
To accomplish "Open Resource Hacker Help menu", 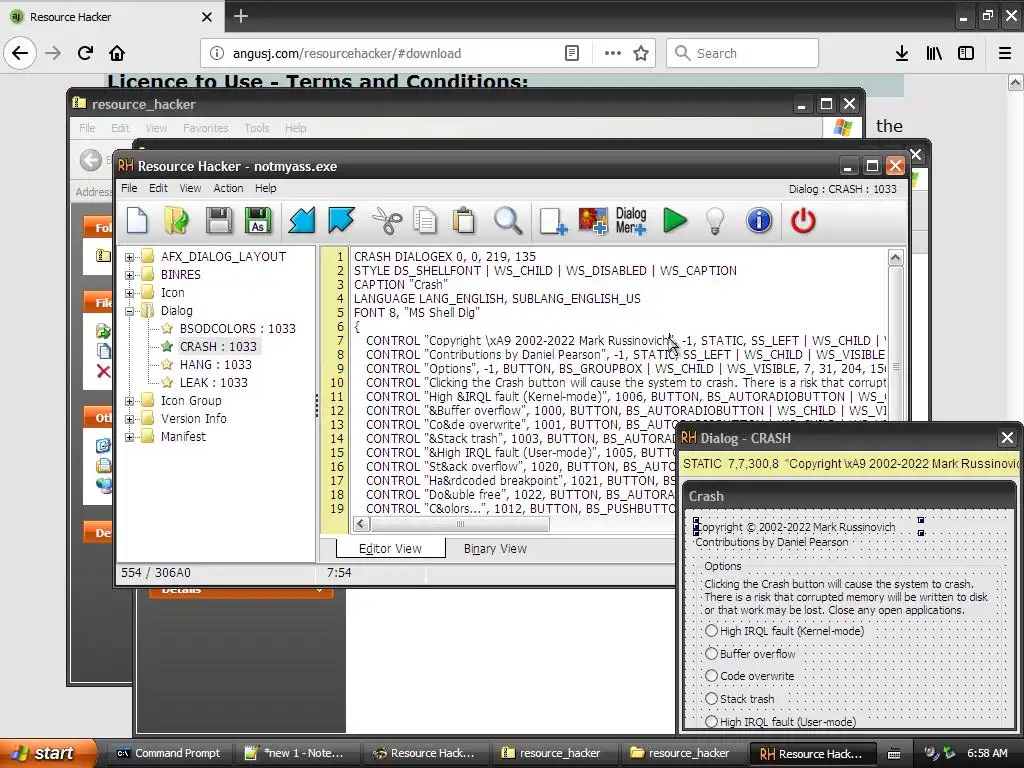I will pos(265,188).
